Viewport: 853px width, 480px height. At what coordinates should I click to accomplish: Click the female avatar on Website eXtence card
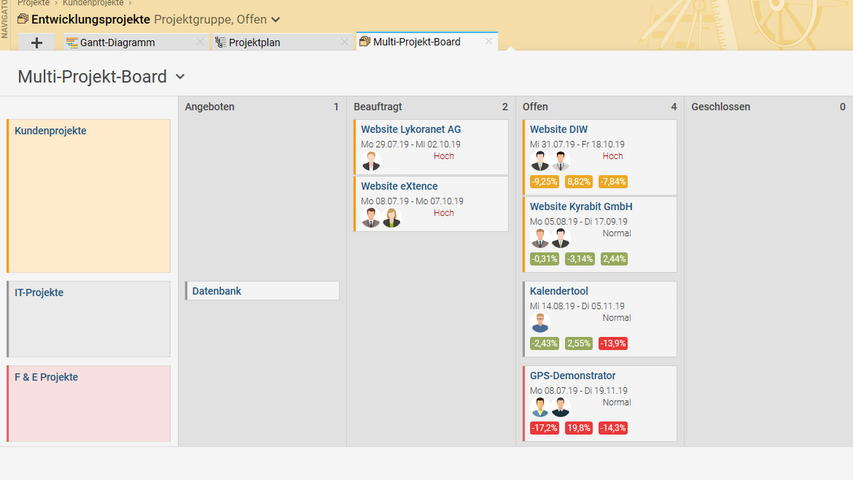coord(391,218)
